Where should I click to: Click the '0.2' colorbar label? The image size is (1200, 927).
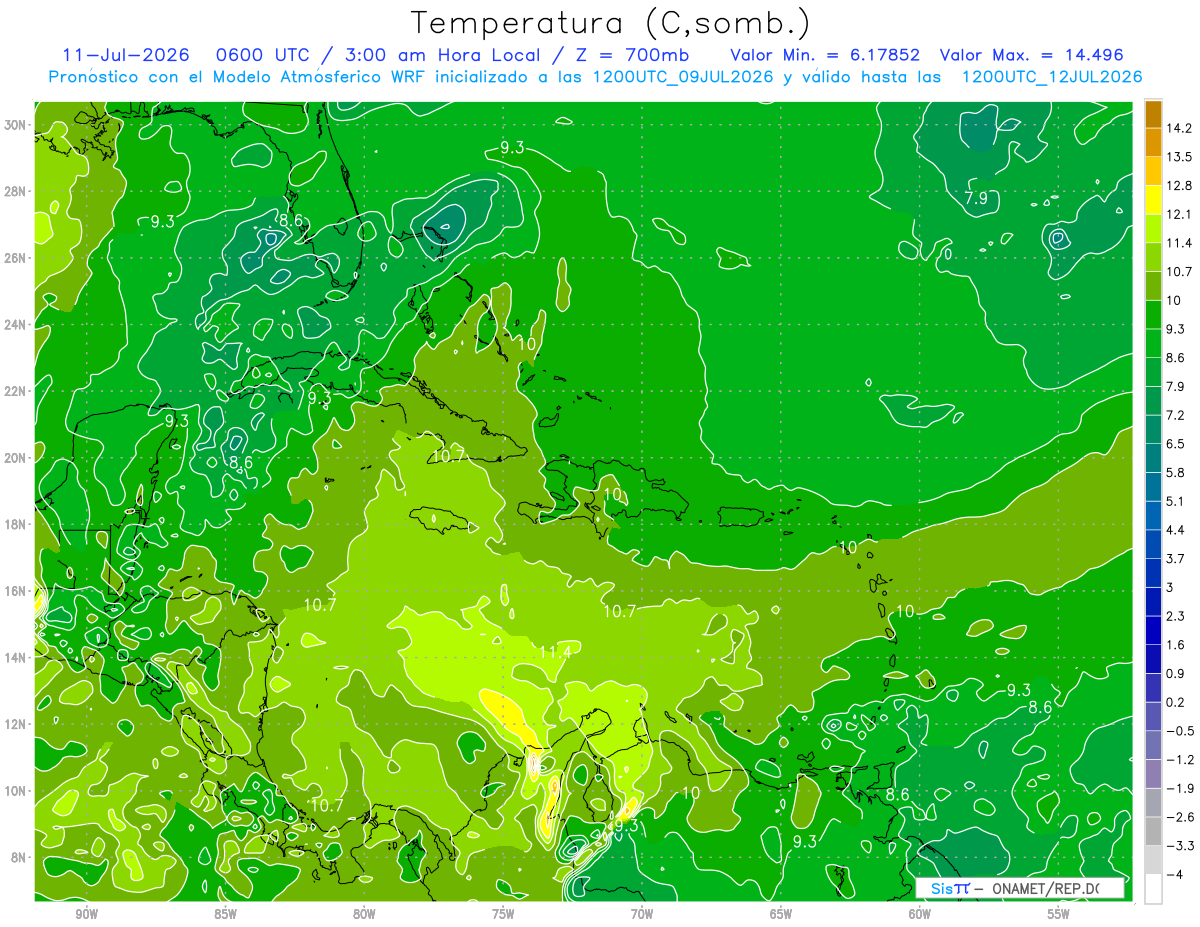click(x=1176, y=702)
